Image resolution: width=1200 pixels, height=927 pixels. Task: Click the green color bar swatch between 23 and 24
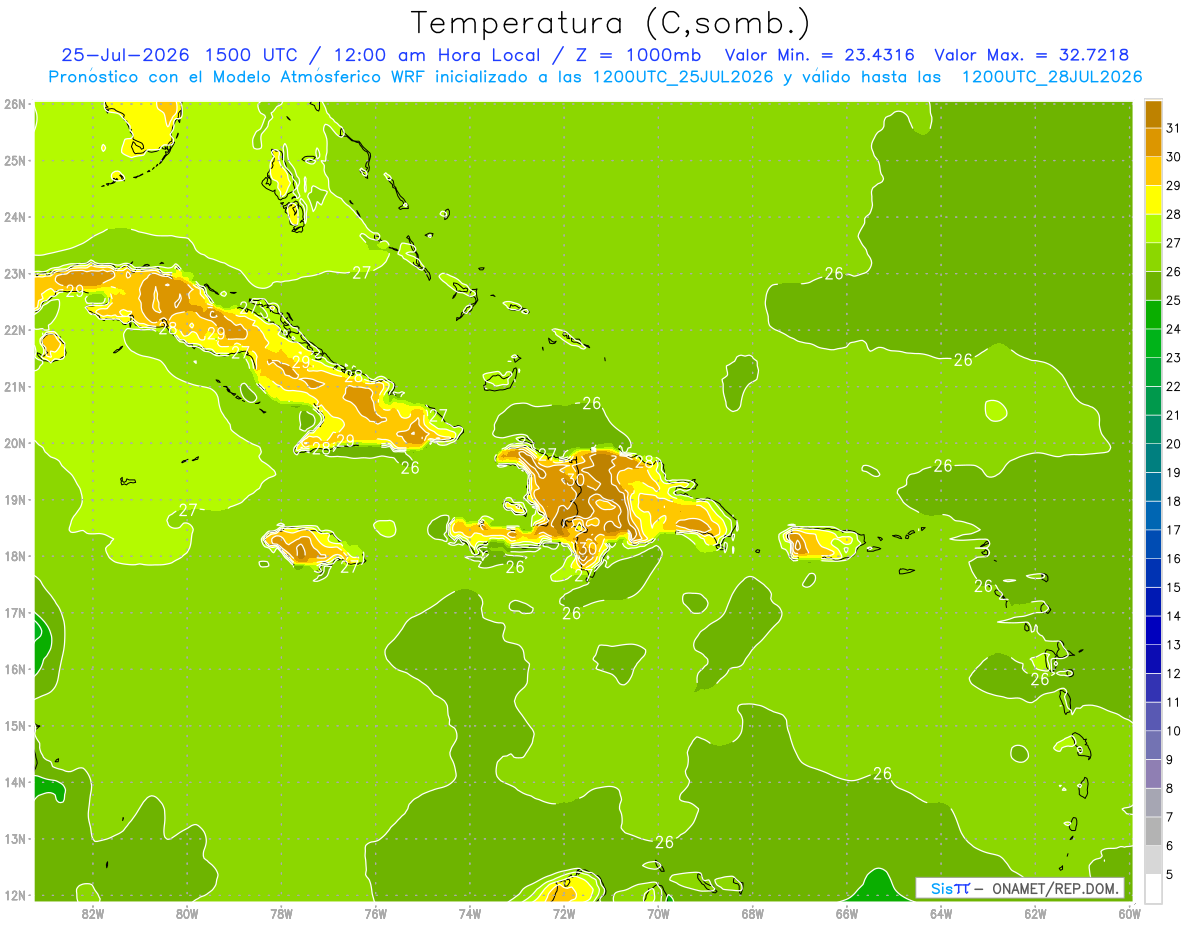point(1153,344)
